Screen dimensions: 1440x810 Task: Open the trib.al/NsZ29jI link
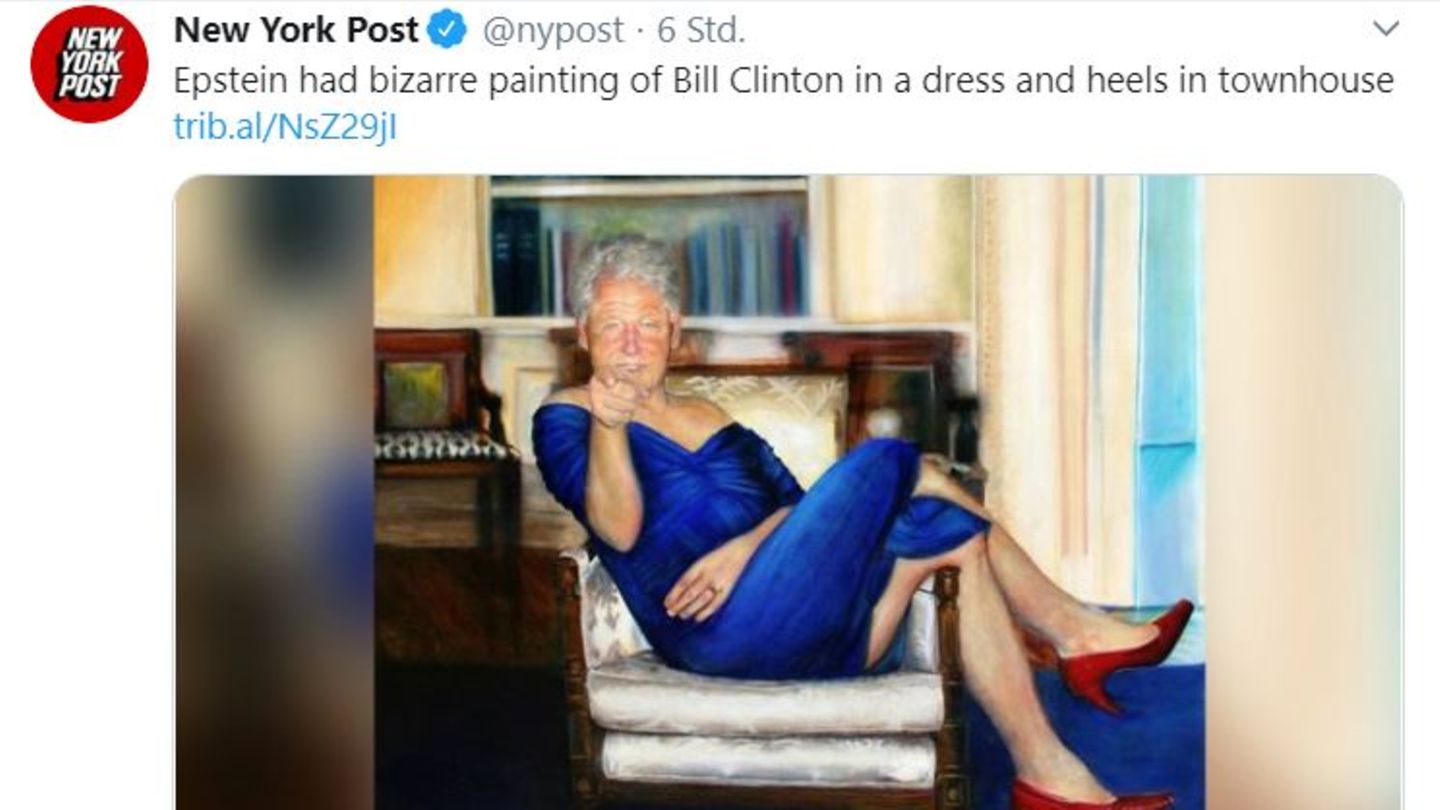285,128
